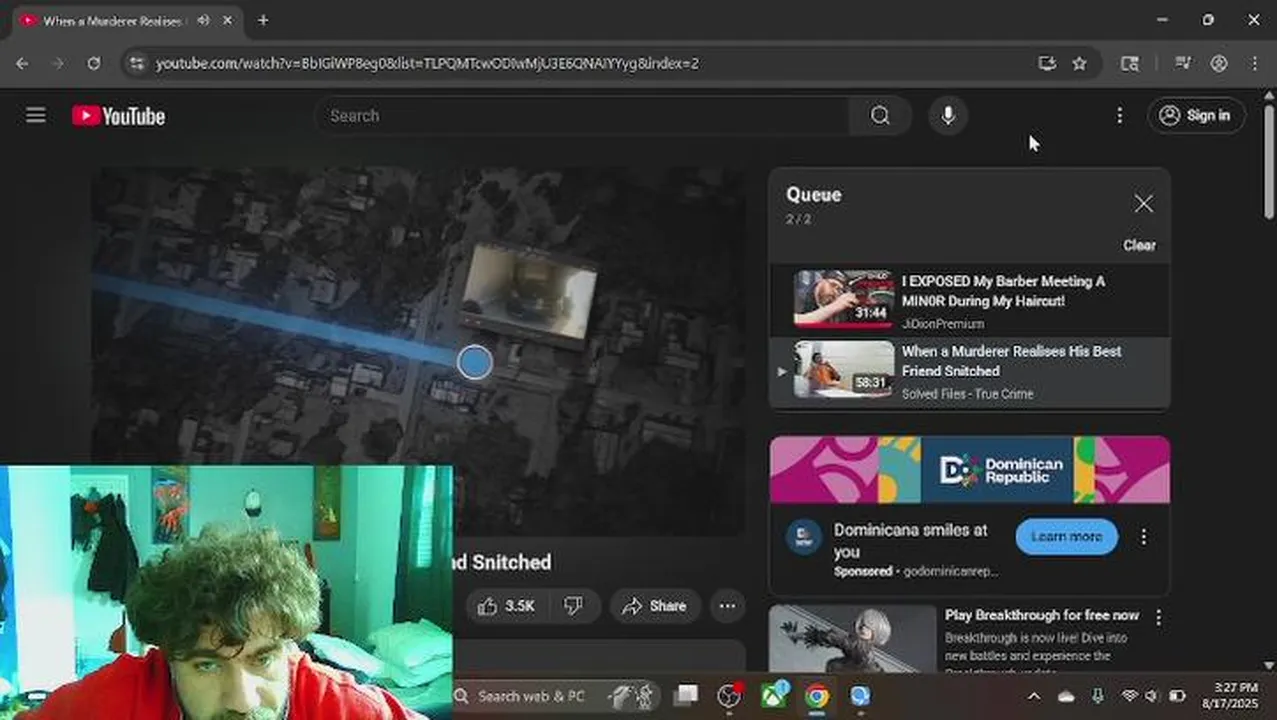1277x720 pixels.
Task: Click the search magnifier button
Action: coord(880,116)
